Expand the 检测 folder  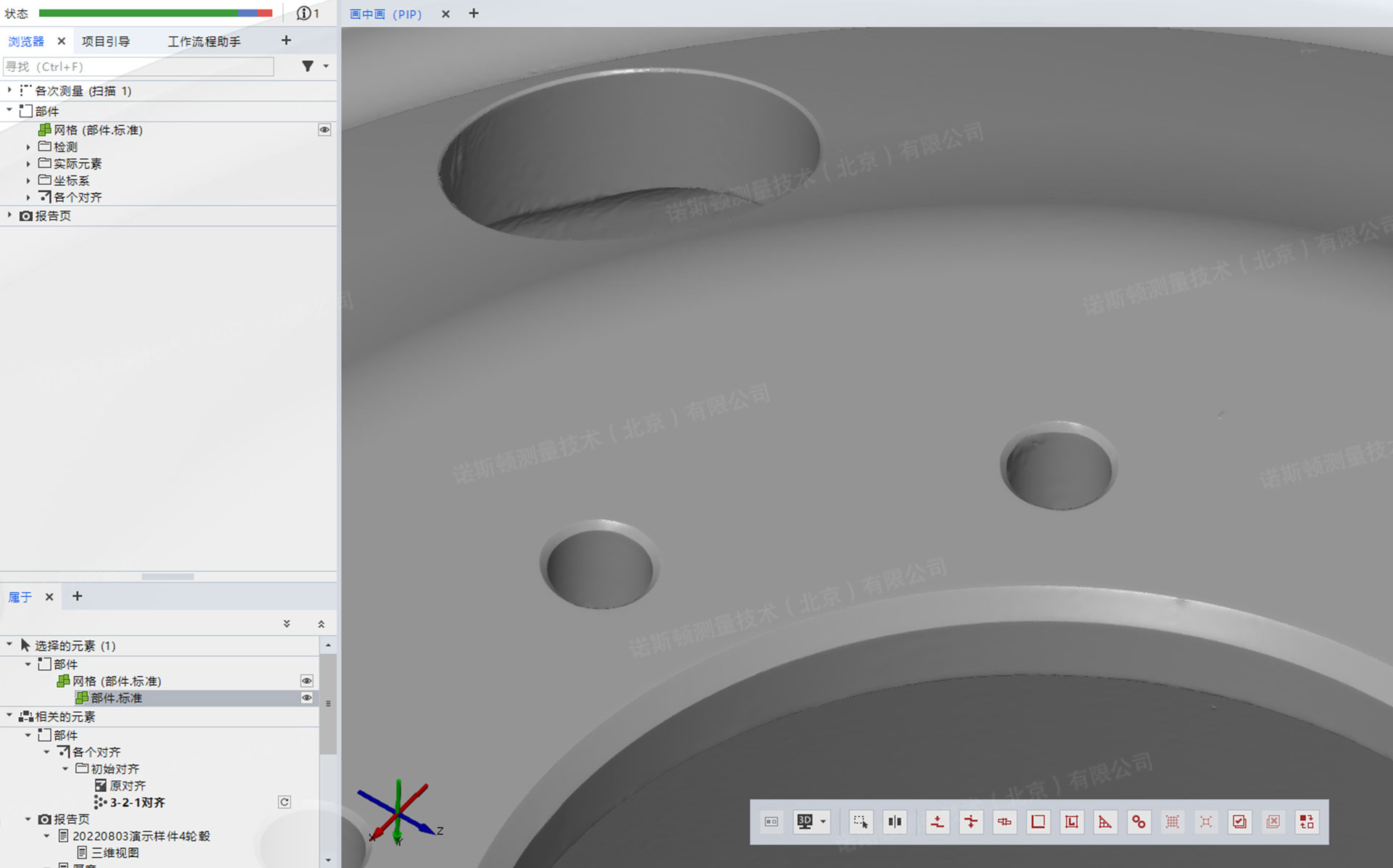click(28, 147)
